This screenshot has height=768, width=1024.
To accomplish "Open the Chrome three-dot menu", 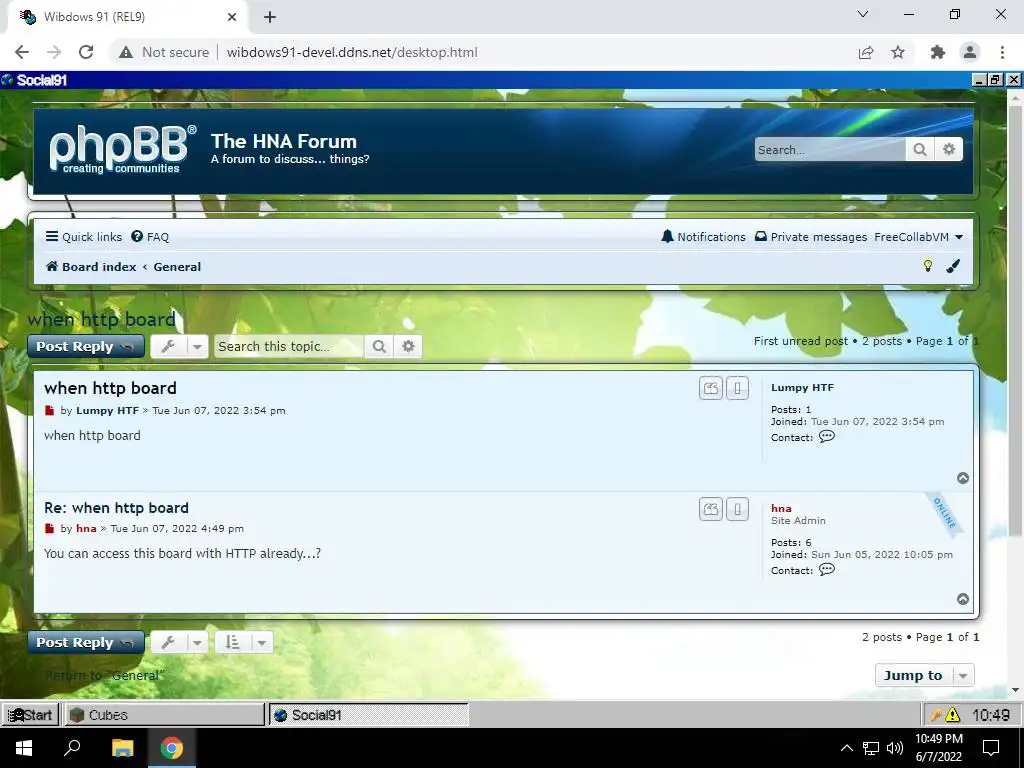I will click(x=1002, y=52).
